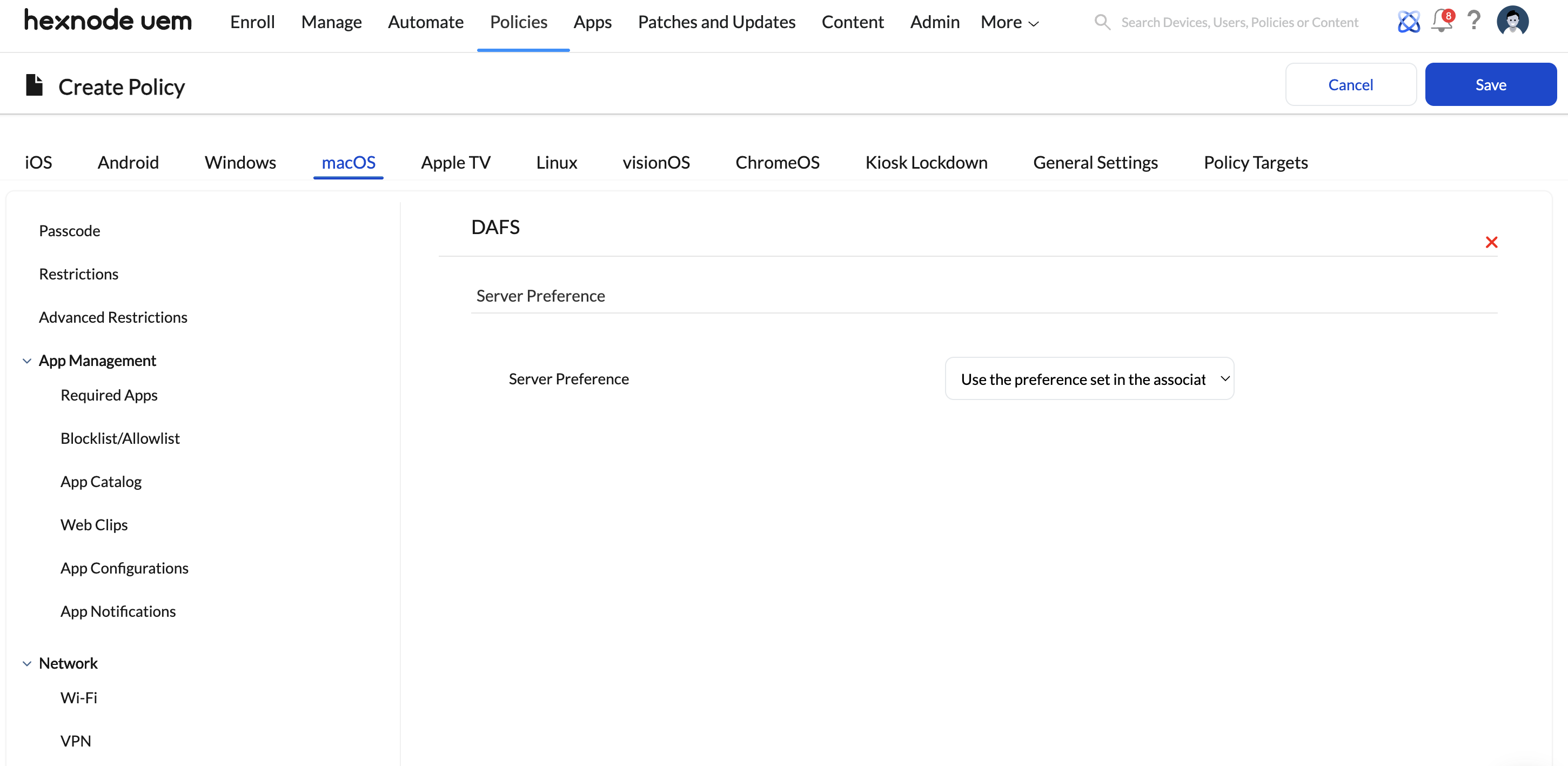
Task: Open the General Settings tab
Action: (x=1095, y=163)
